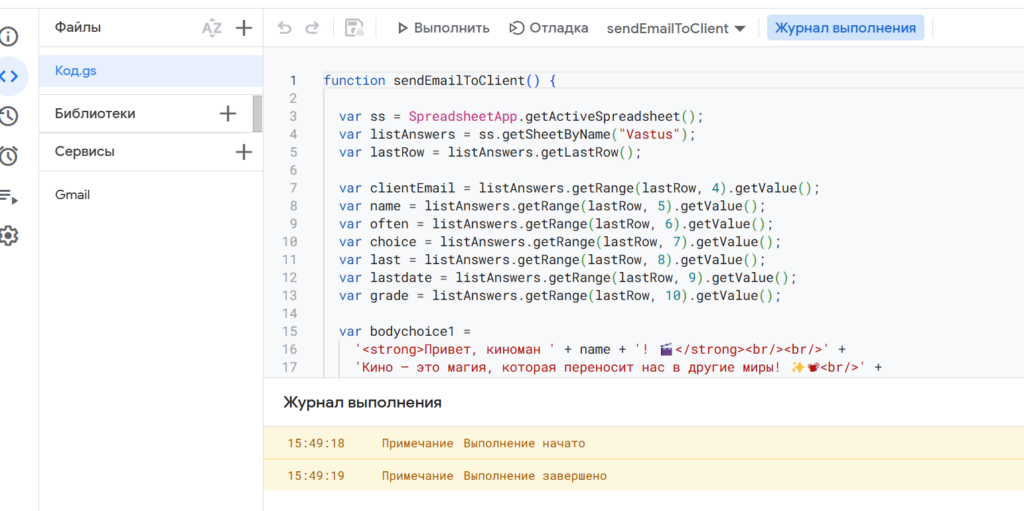This screenshot has width=1024, height=511.
Task: Click the Журнал выполнения panel heading
Action: coord(362,403)
